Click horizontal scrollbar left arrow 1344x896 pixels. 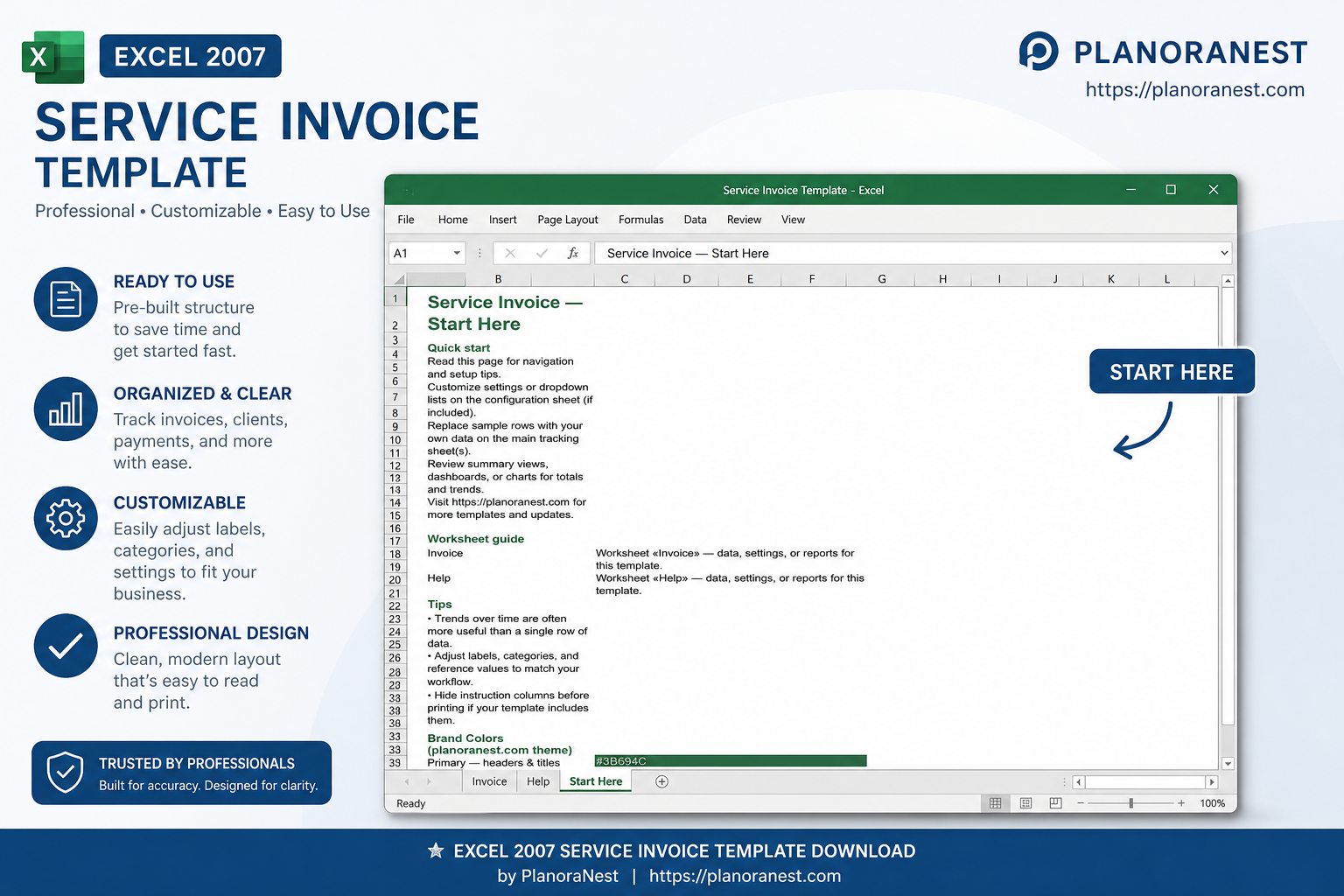[x=1078, y=782]
